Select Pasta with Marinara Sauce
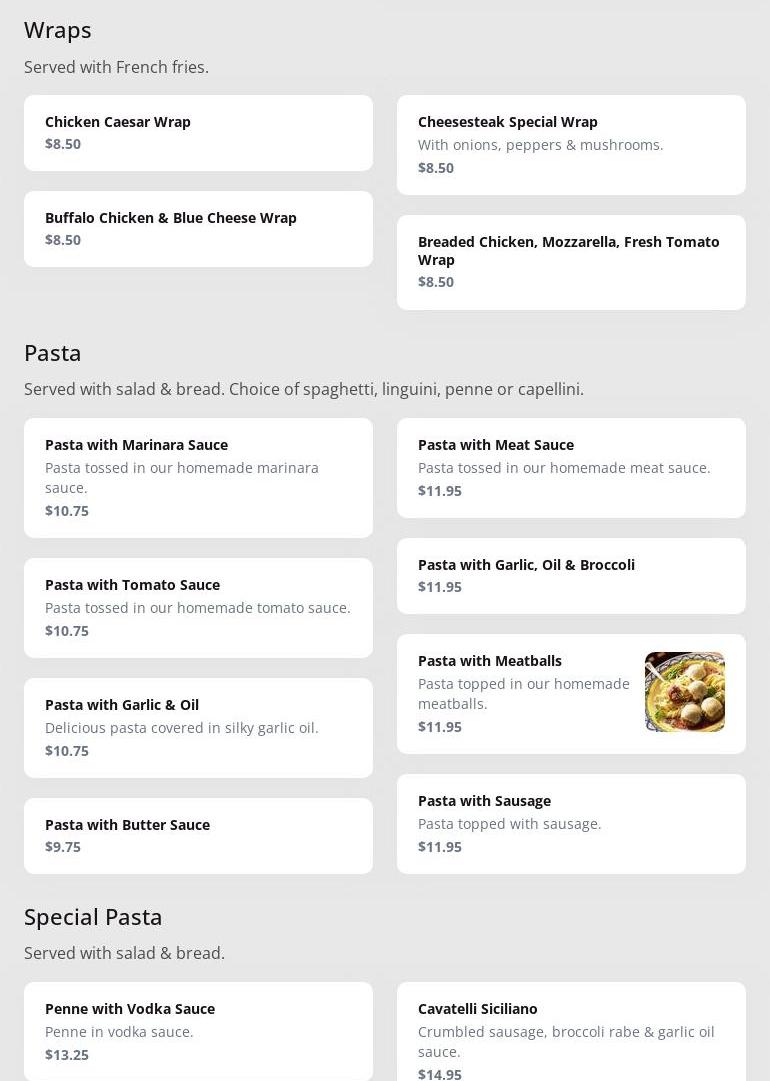770x1081 pixels. 198,478
